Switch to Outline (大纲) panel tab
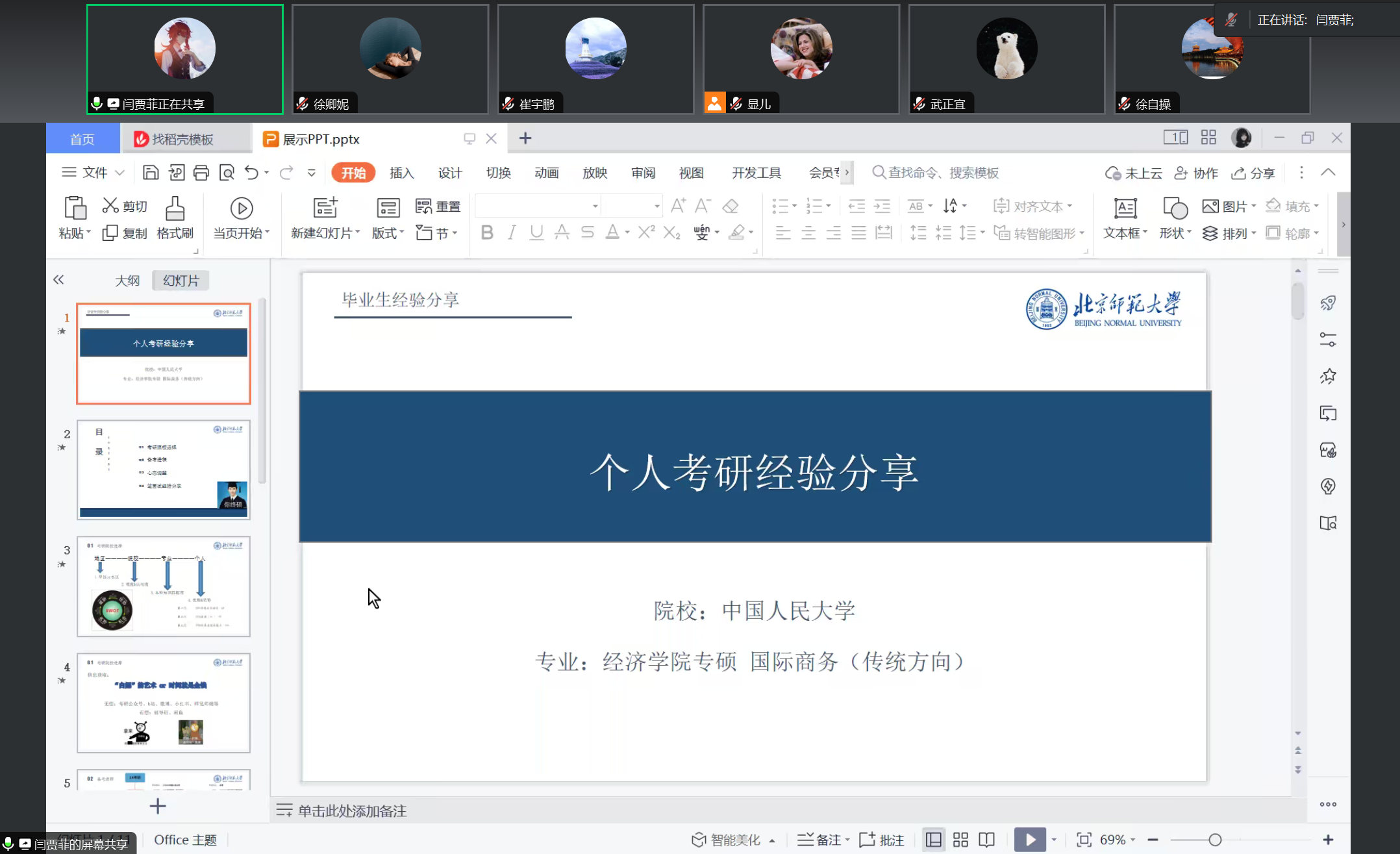 pyautogui.click(x=127, y=281)
